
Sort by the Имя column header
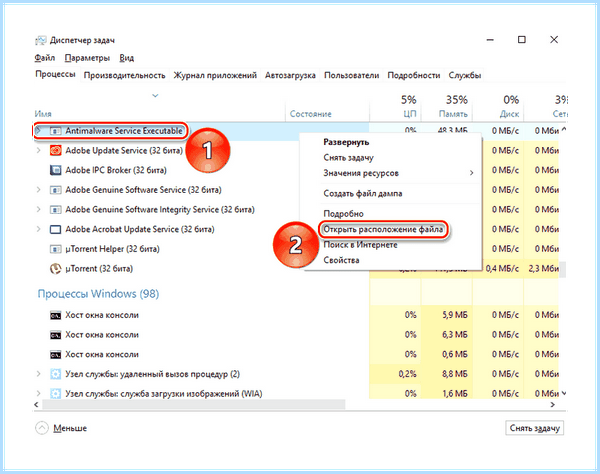tap(43, 114)
